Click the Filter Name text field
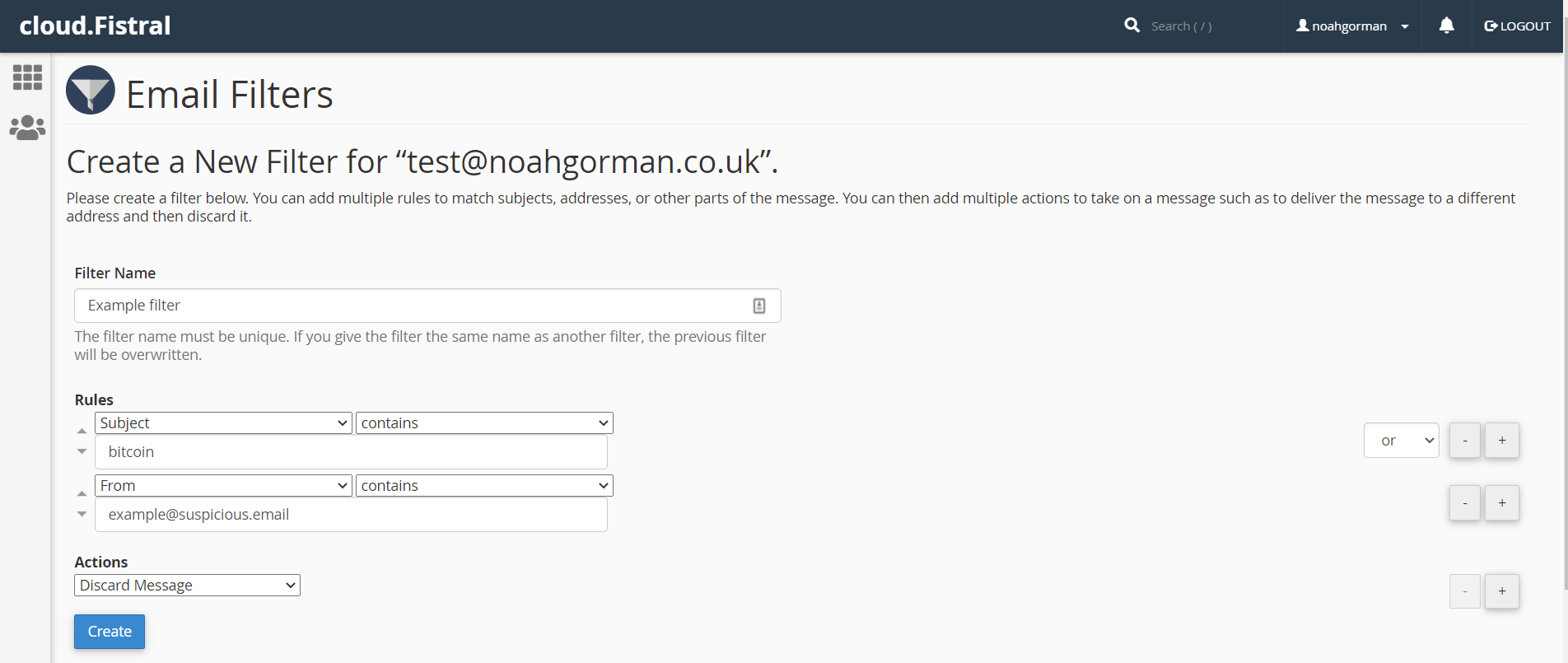This screenshot has width=1568, height=663. 412,306
